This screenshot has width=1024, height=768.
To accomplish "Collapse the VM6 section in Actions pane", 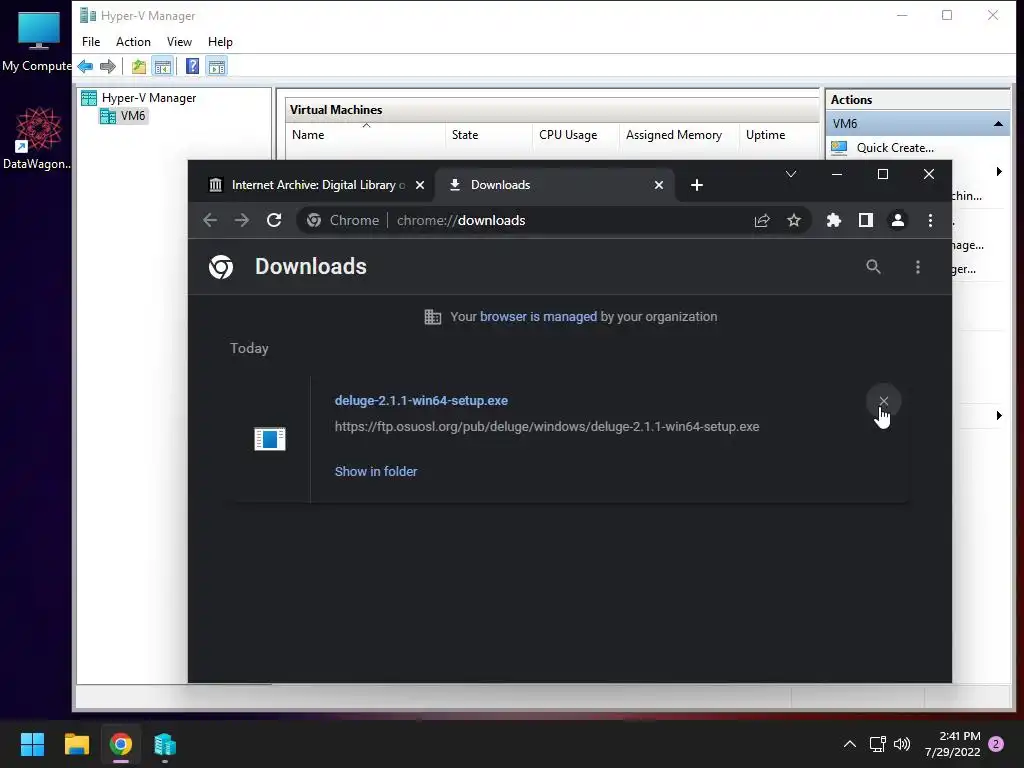I will [998, 123].
